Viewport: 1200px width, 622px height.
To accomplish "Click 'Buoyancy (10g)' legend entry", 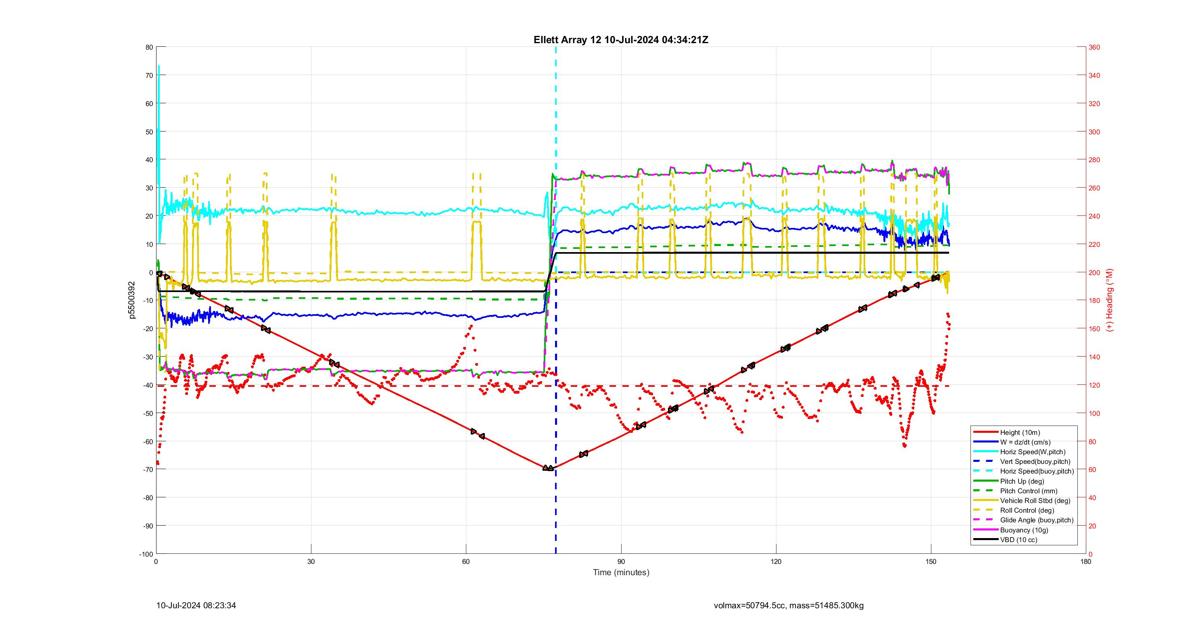I will (x=1025, y=529).
